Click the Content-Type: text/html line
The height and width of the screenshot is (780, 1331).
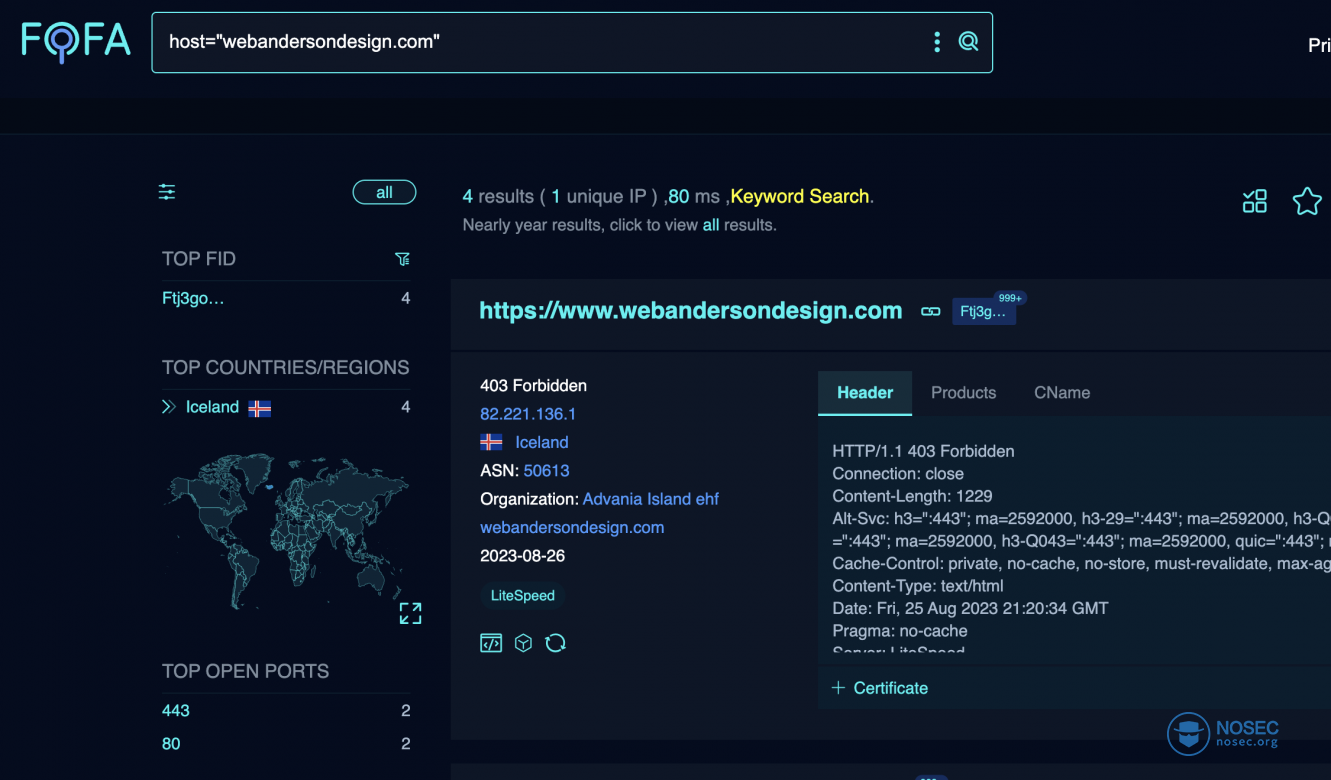918,586
